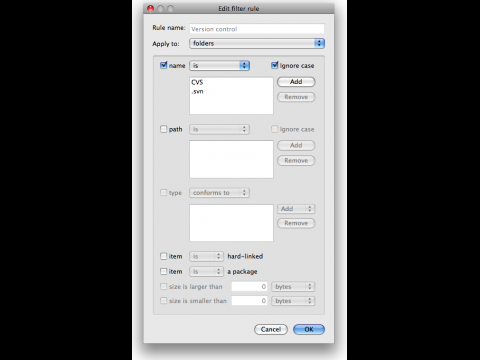
Task: Open bytes unit dropdown for larger than
Action: pos(293,287)
